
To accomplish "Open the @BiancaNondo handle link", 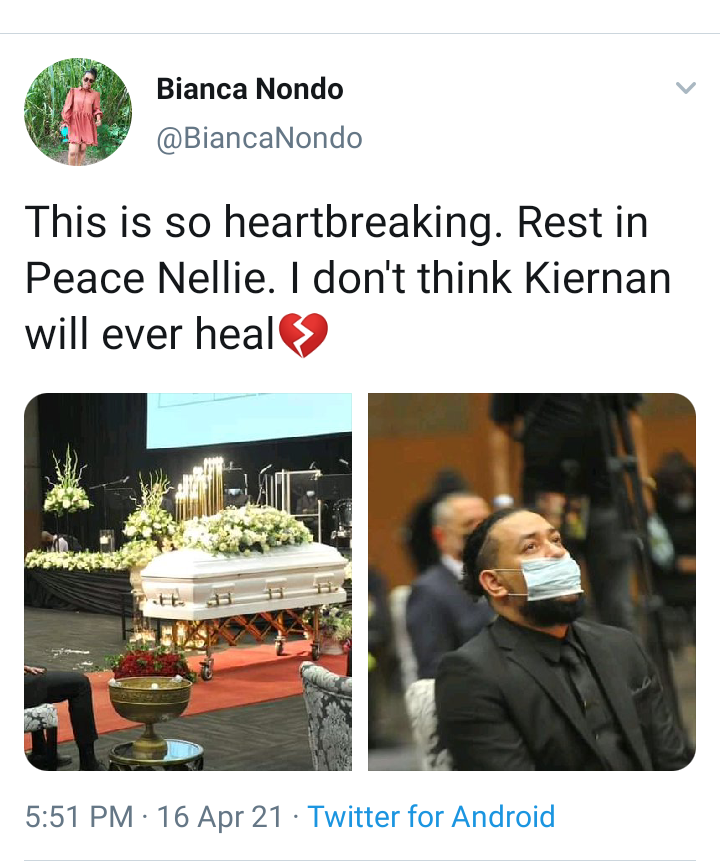I will [x=259, y=138].
